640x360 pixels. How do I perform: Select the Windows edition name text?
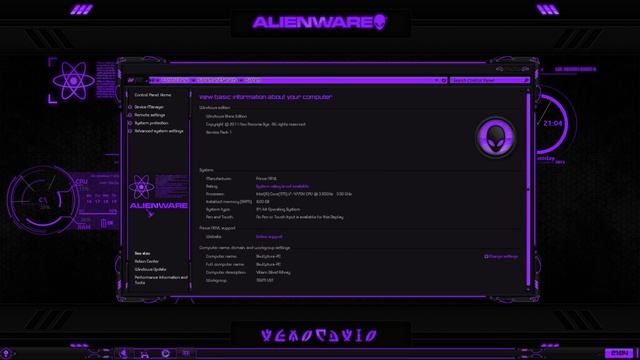coord(226,116)
